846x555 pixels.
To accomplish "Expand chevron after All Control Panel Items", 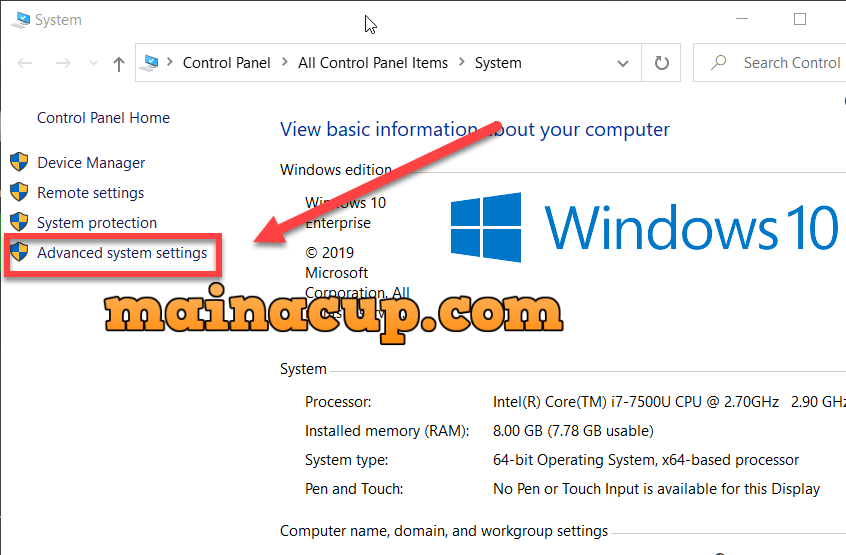I will 462,63.
